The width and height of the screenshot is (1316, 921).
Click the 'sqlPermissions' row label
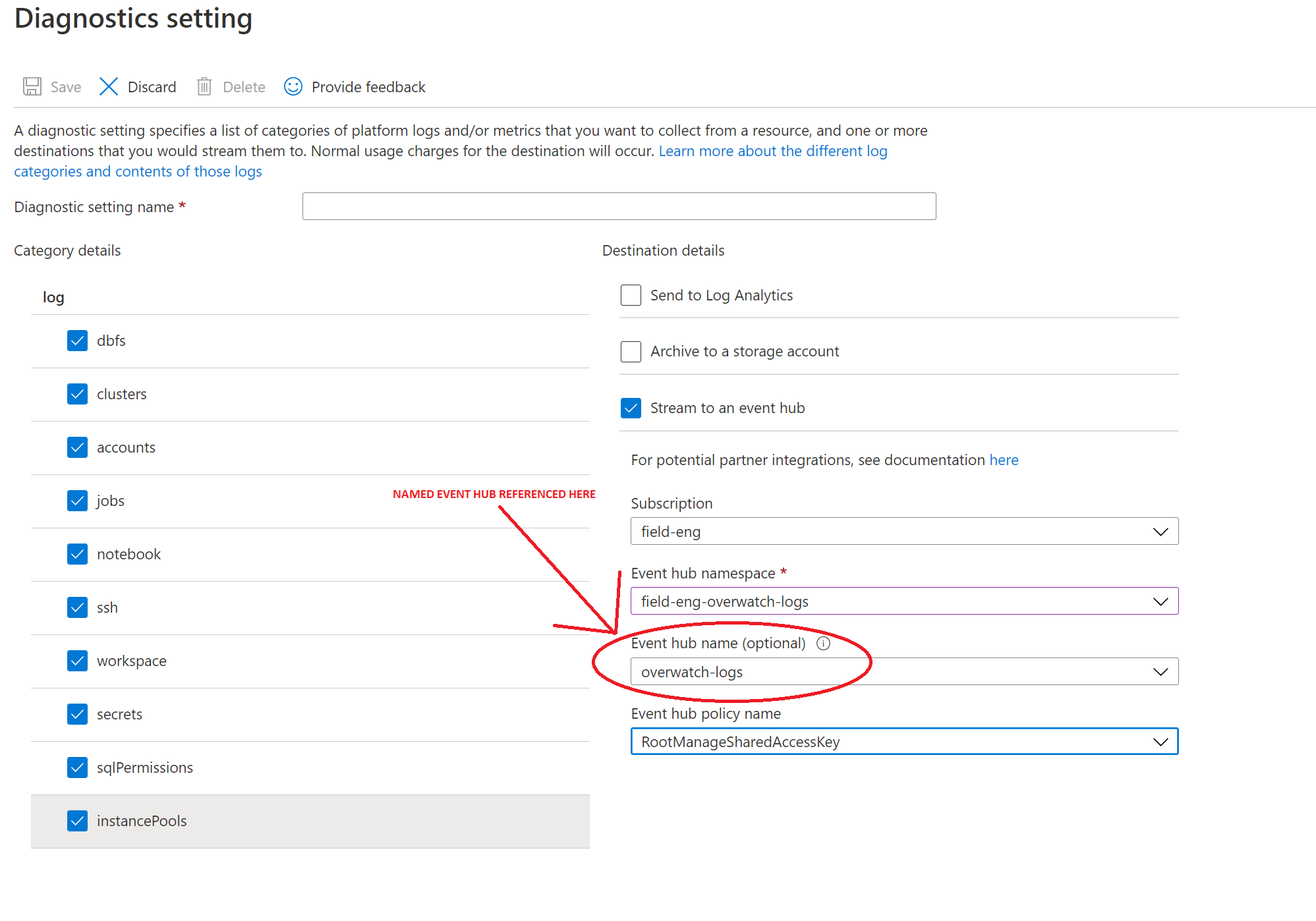pos(145,767)
